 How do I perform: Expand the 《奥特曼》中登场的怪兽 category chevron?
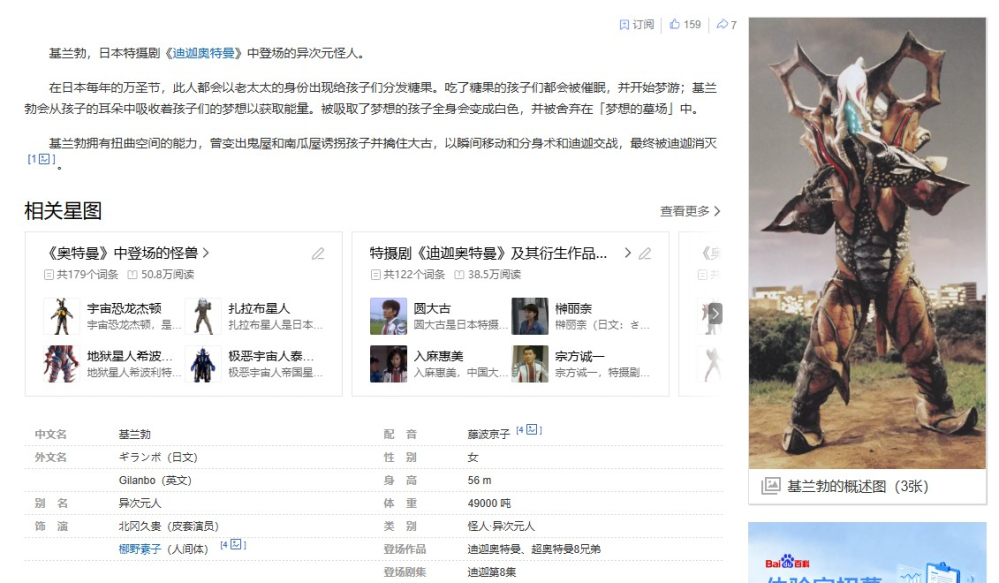coord(206,253)
